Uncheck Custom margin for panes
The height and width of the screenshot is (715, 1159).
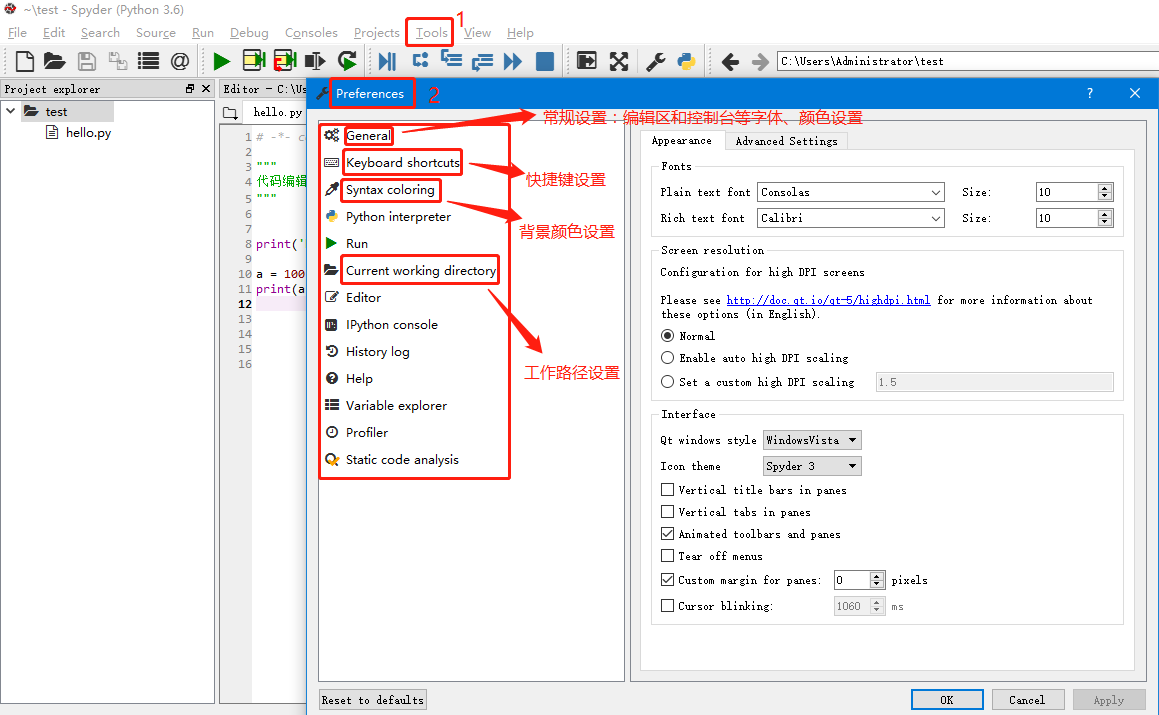coord(667,580)
